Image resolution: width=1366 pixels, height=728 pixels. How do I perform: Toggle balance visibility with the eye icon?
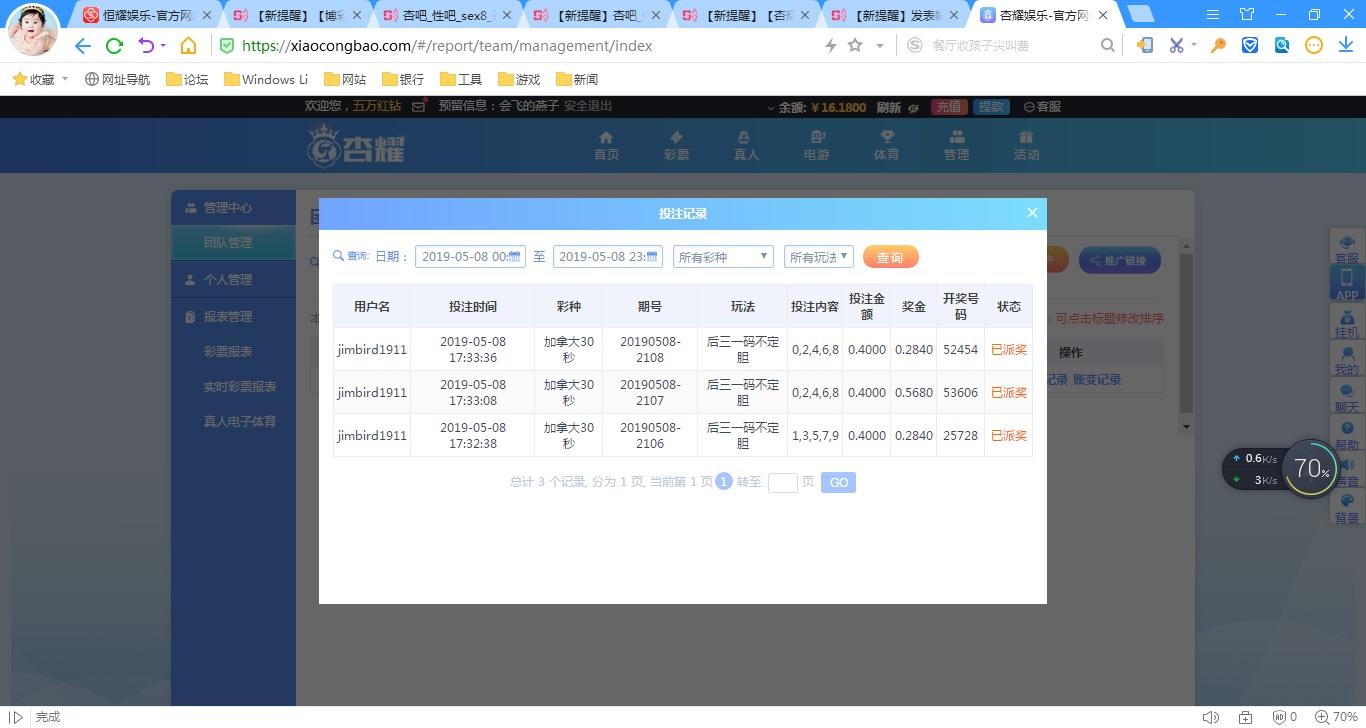(x=914, y=106)
